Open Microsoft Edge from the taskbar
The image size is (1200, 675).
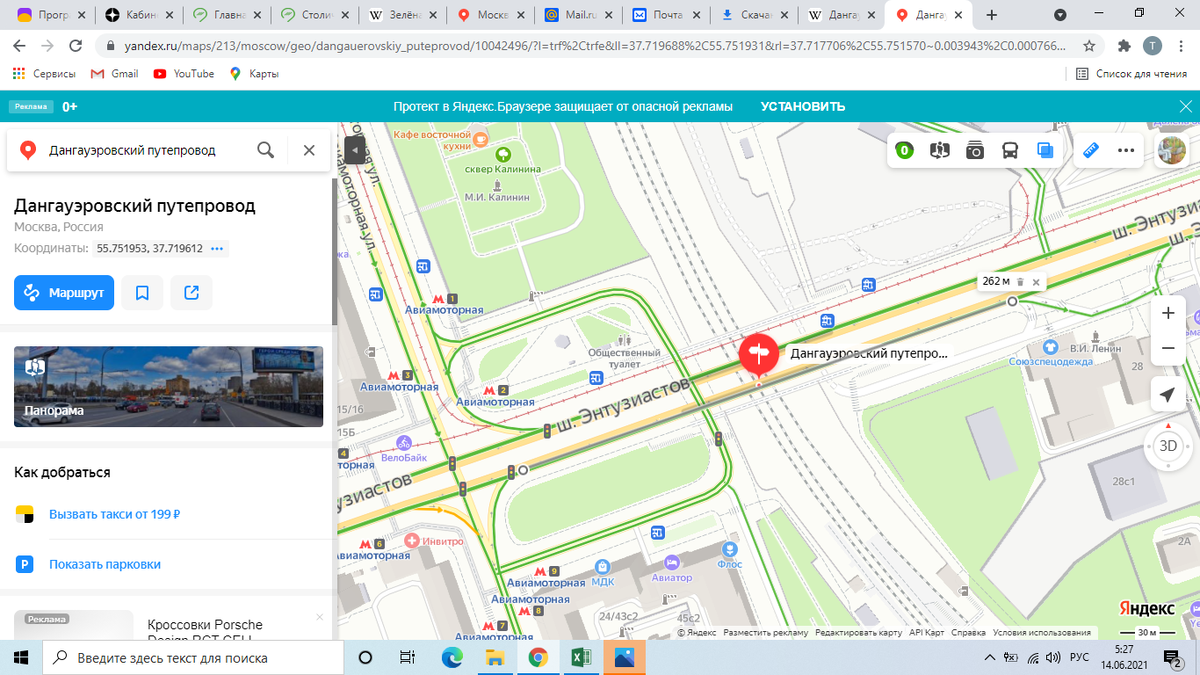pyautogui.click(x=452, y=658)
